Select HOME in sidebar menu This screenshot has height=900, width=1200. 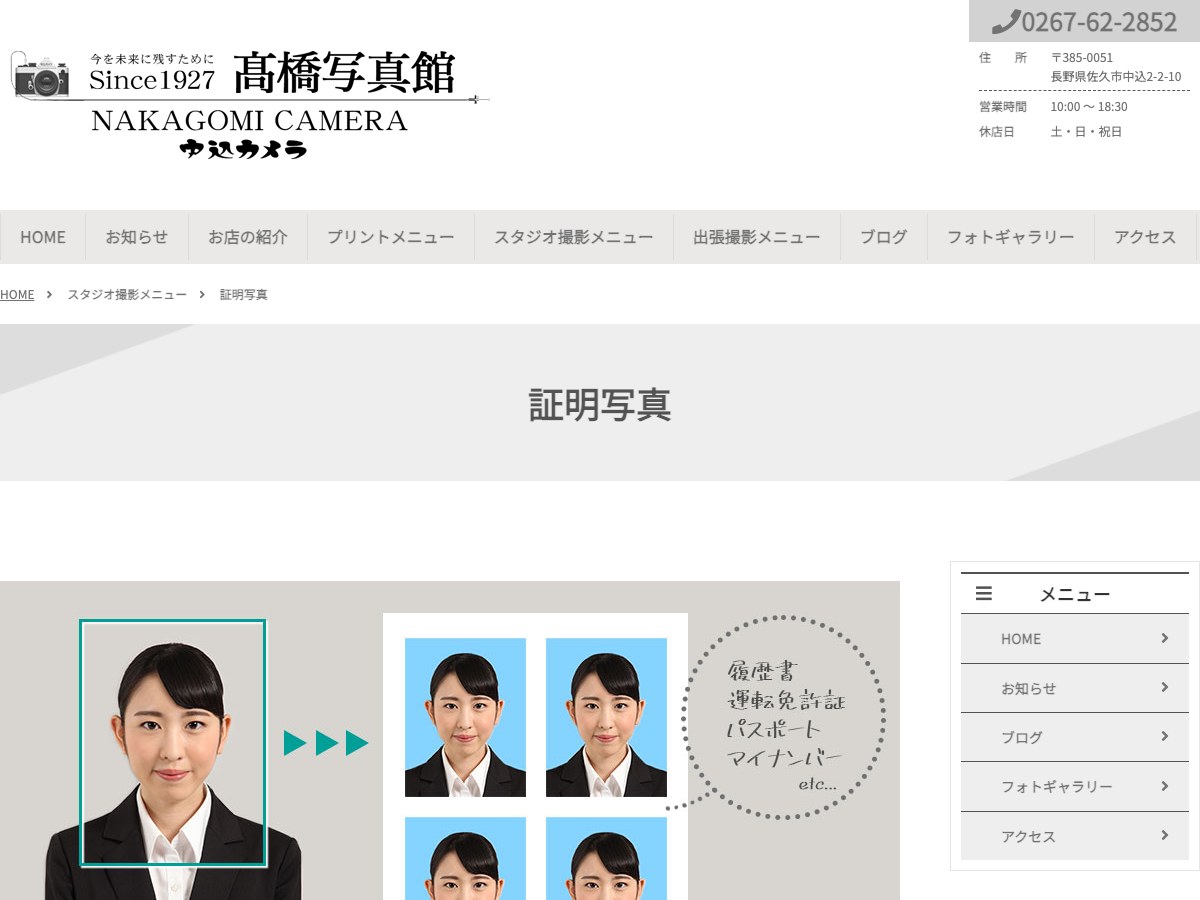(1075, 638)
